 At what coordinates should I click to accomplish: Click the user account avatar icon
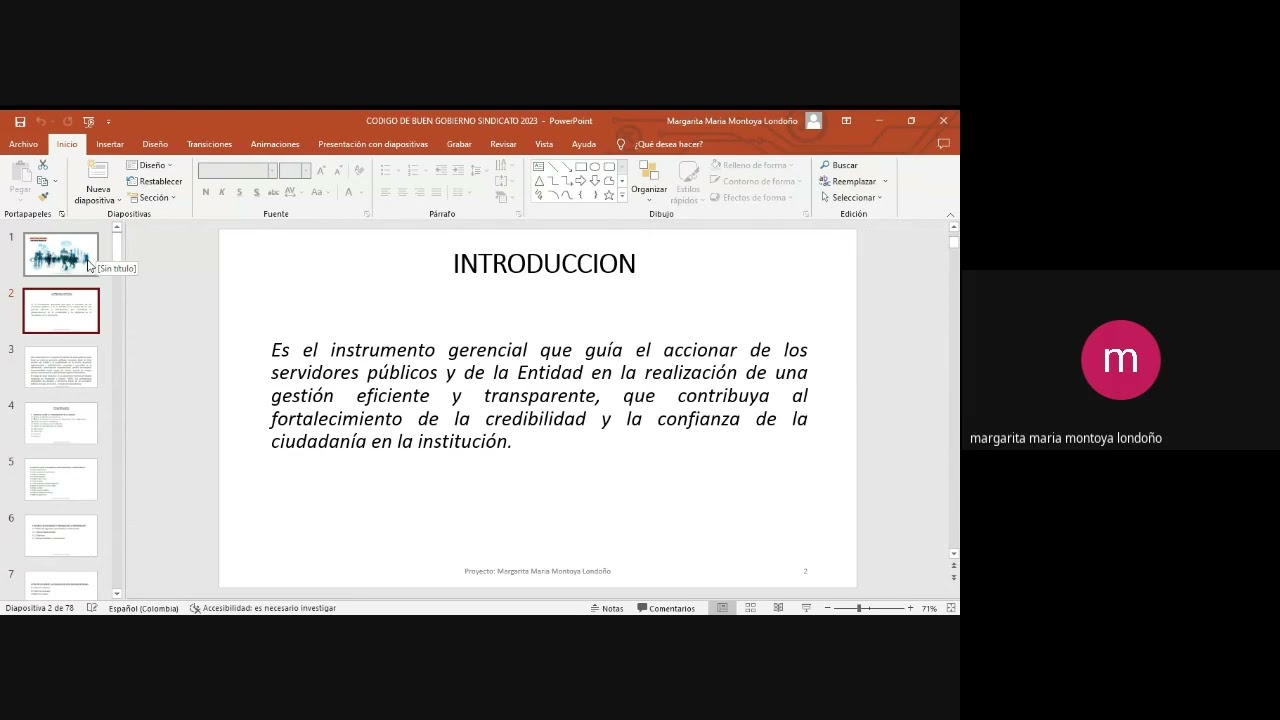pos(814,121)
